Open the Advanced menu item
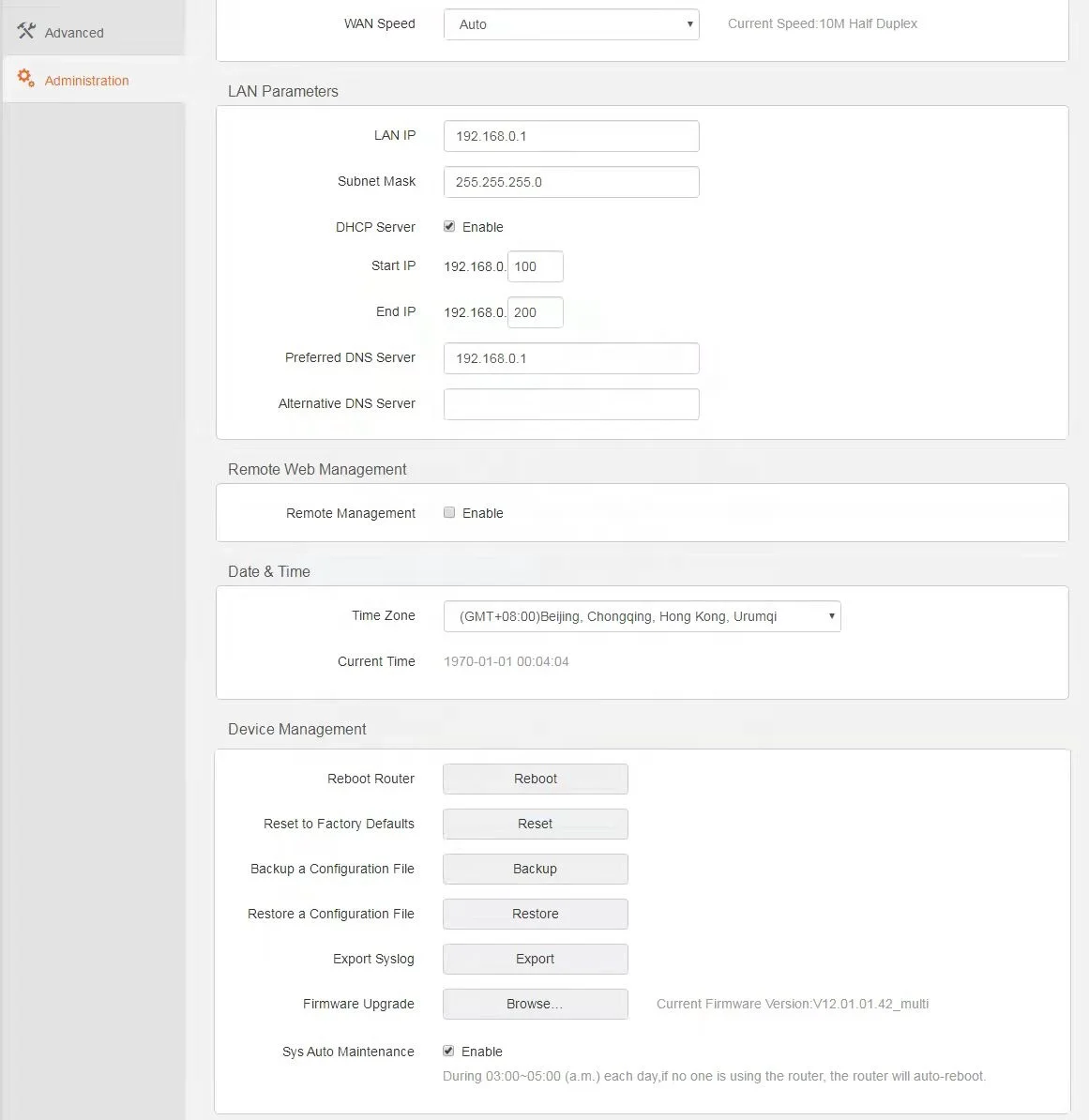Image resolution: width=1089 pixels, height=1120 pixels. [x=74, y=33]
